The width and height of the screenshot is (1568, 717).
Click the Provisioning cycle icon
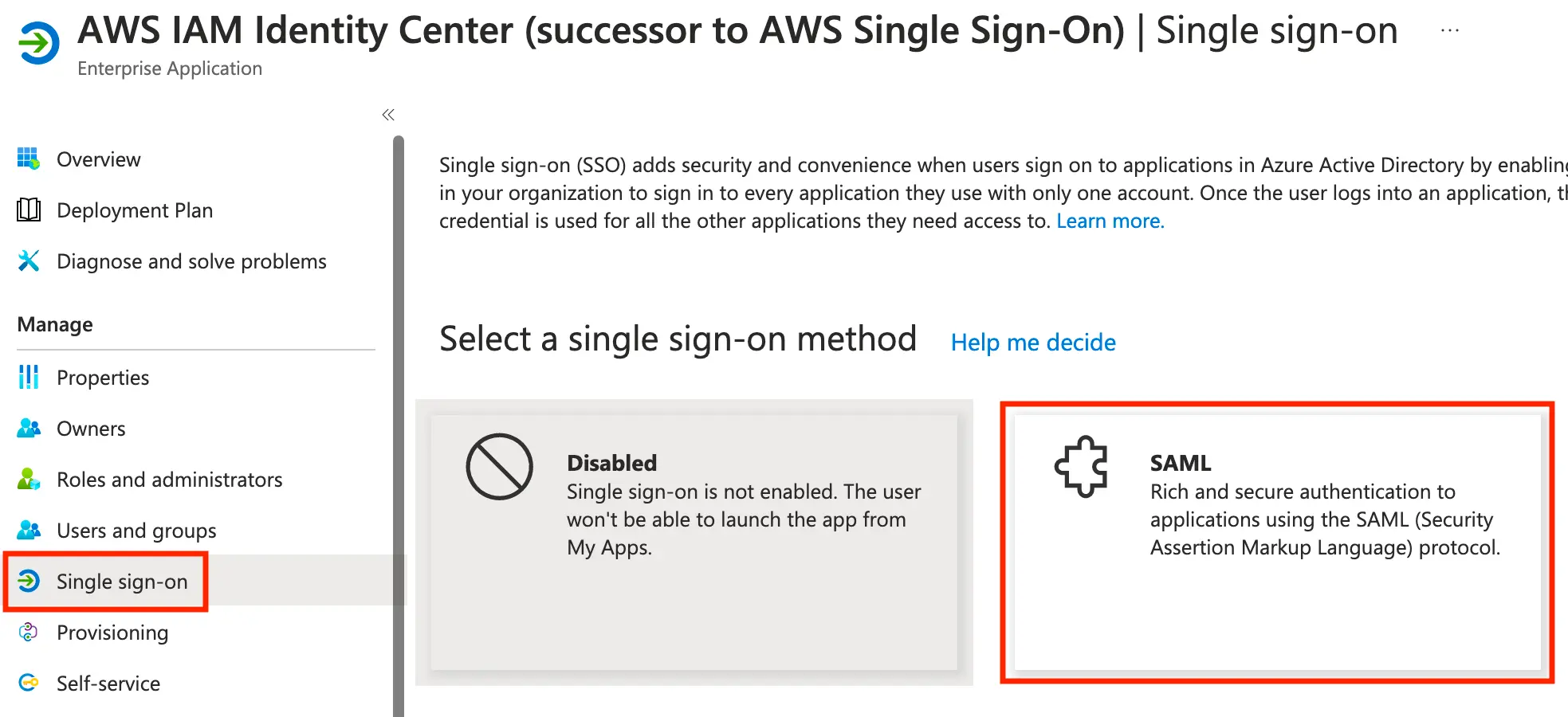click(29, 632)
